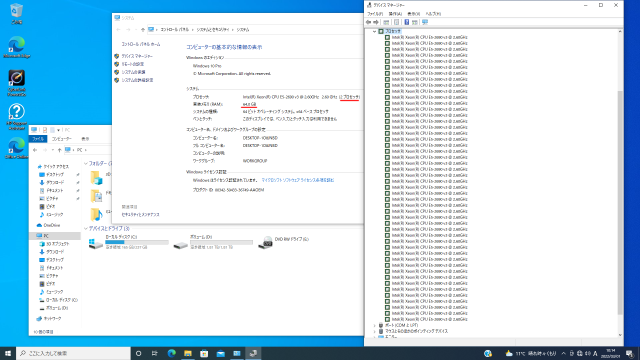Open システムの詳細設定 link
This screenshot has width=640, height=360.
[137, 80]
